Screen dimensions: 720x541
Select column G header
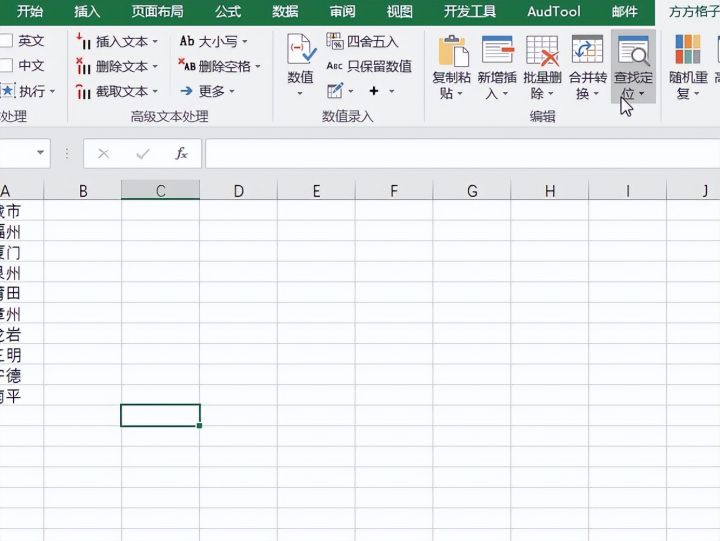tap(472, 190)
